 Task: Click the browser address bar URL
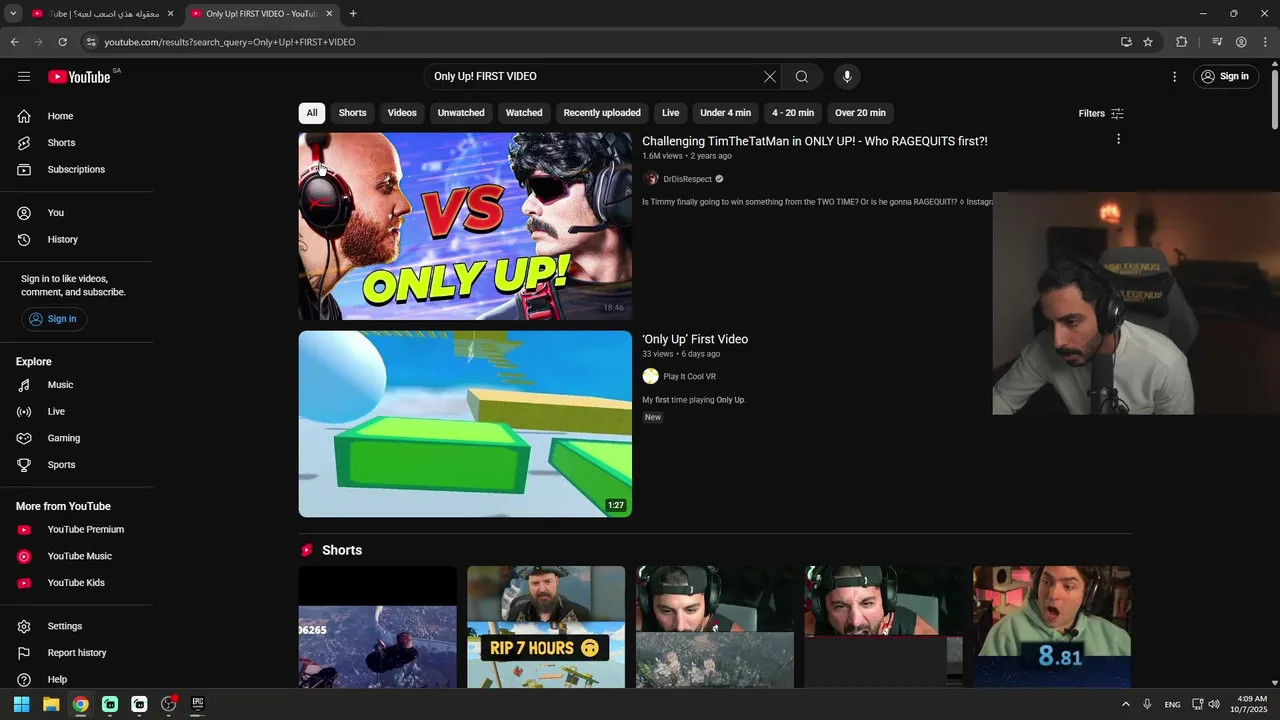click(230, 42)
